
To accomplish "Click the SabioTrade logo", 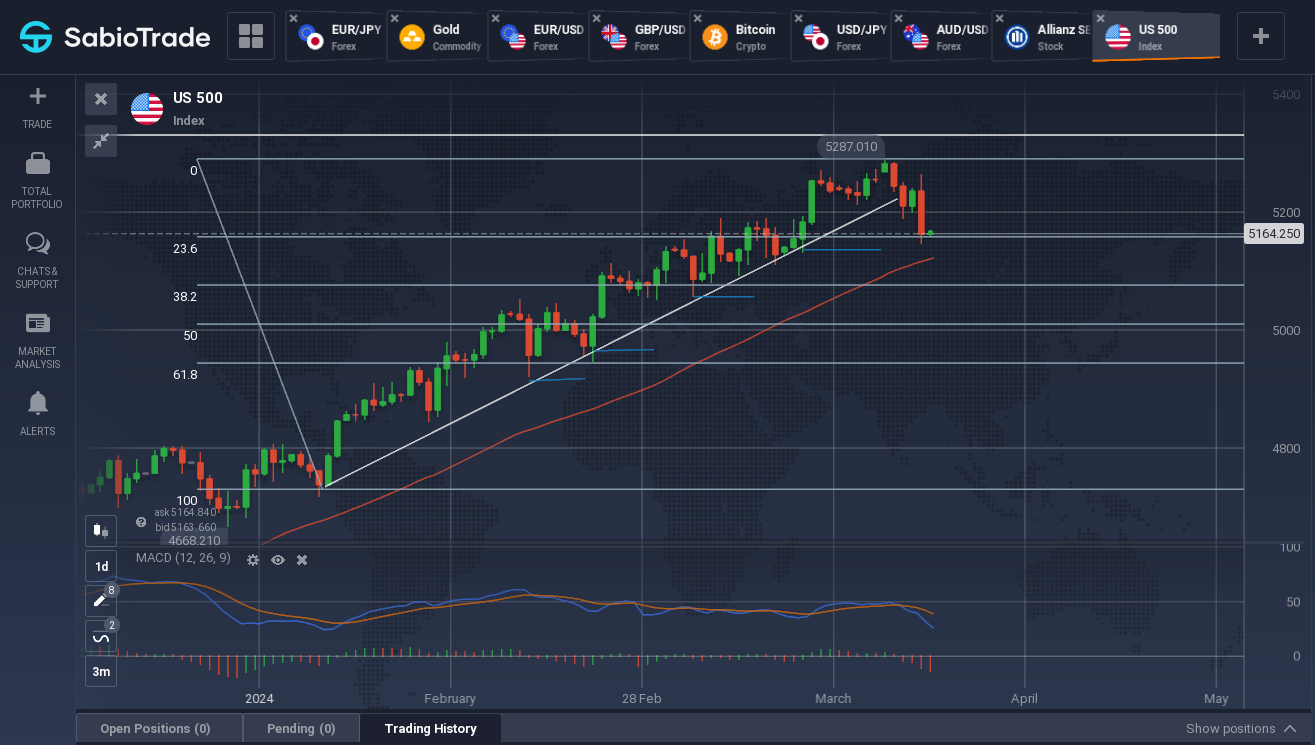I will tap(116, 37).
